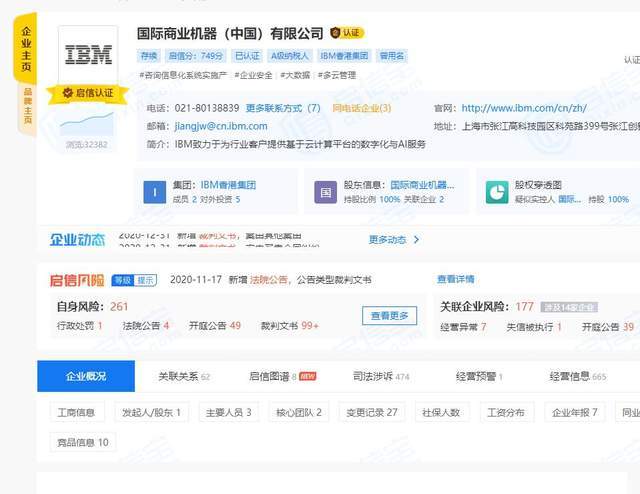The image size is (640, 494).
Task: Click the 工资分布 sub-tab button
Action: point(507,412)
